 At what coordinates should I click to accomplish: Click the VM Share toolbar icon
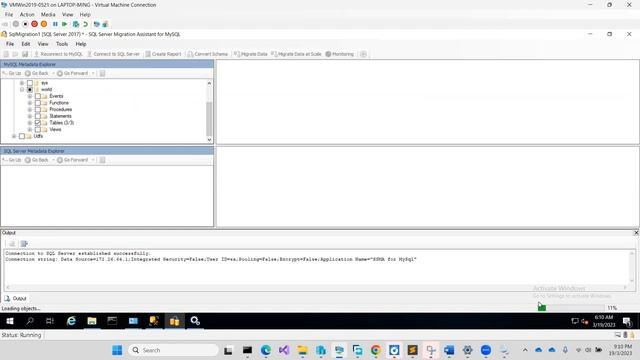tap(105, 24)
